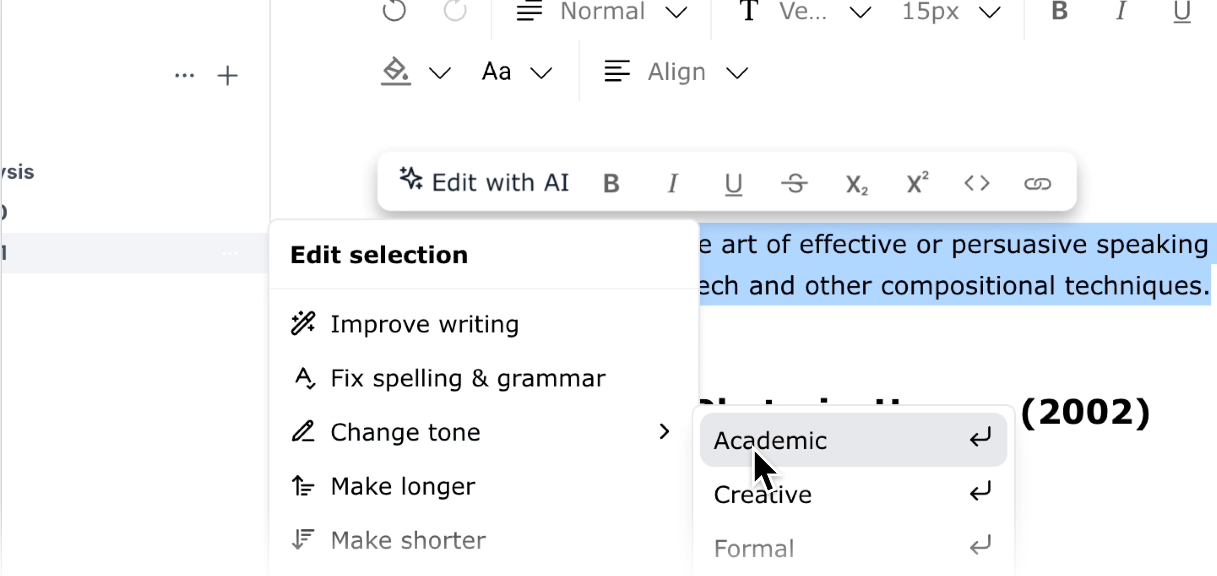
Task: Toggle underline in floating toolbar
Action: click(x=734, y=183)
